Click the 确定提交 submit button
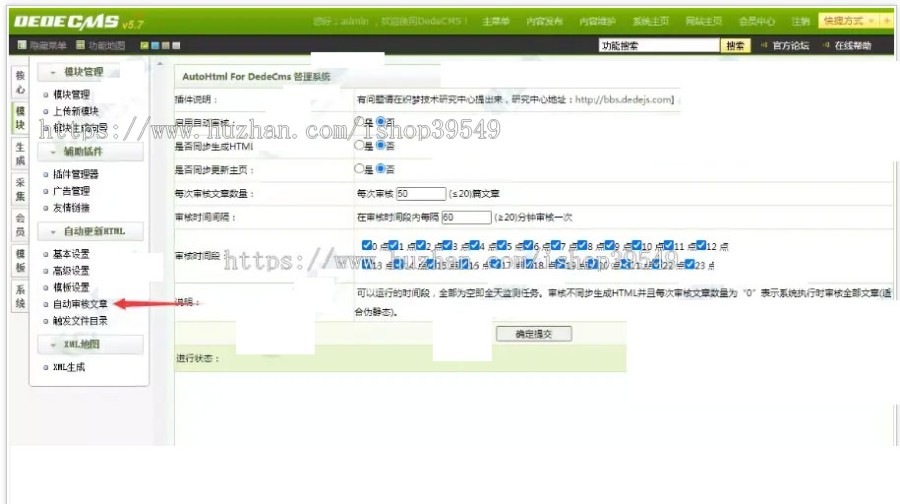Screen dimensions: 900x504 (x=534, y=334)
